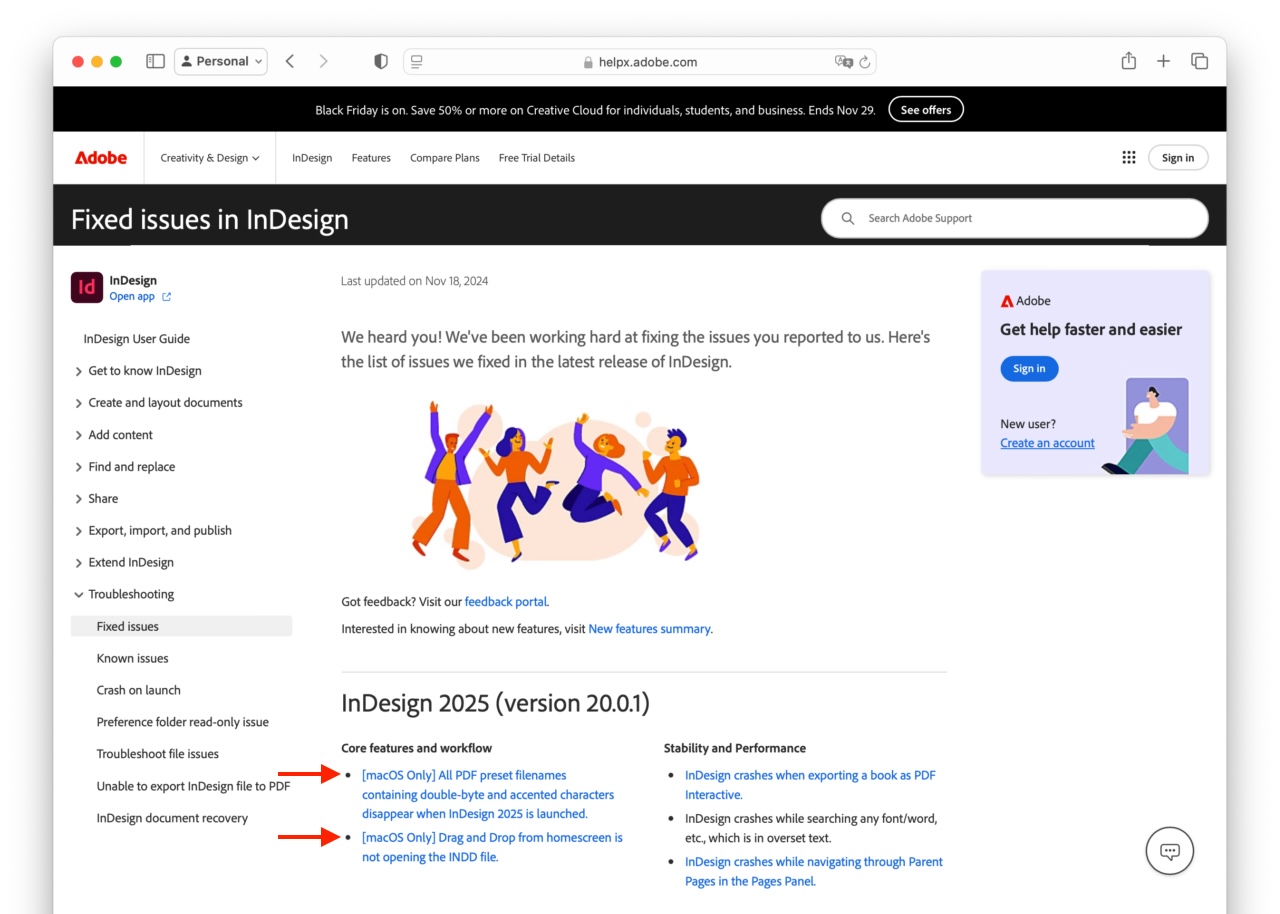Open the PDF preset filenames fixed issue link
Image resolution: width=1280 pixels, height=914 pixels.
(488, 795)
